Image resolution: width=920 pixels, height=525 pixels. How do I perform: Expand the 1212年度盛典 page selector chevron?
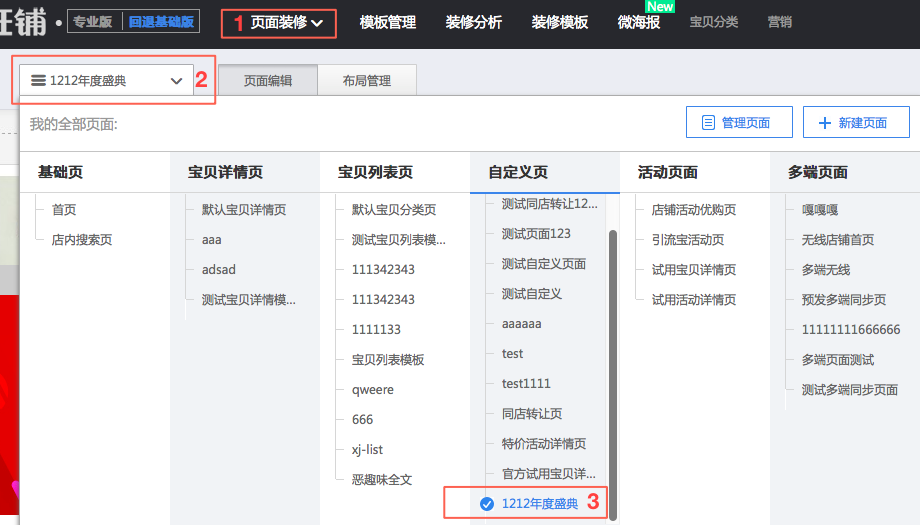[177, 81]
